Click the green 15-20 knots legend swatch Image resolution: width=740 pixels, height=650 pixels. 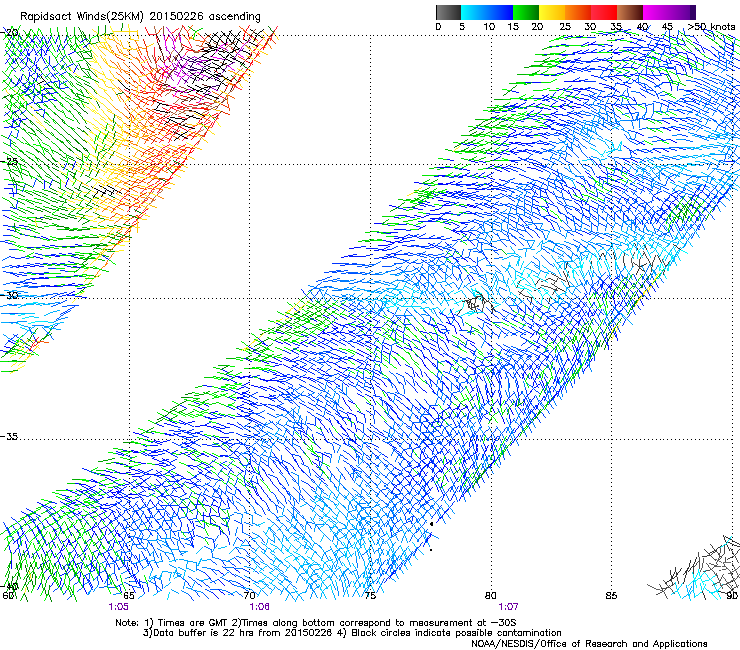(x=526, y=12)
